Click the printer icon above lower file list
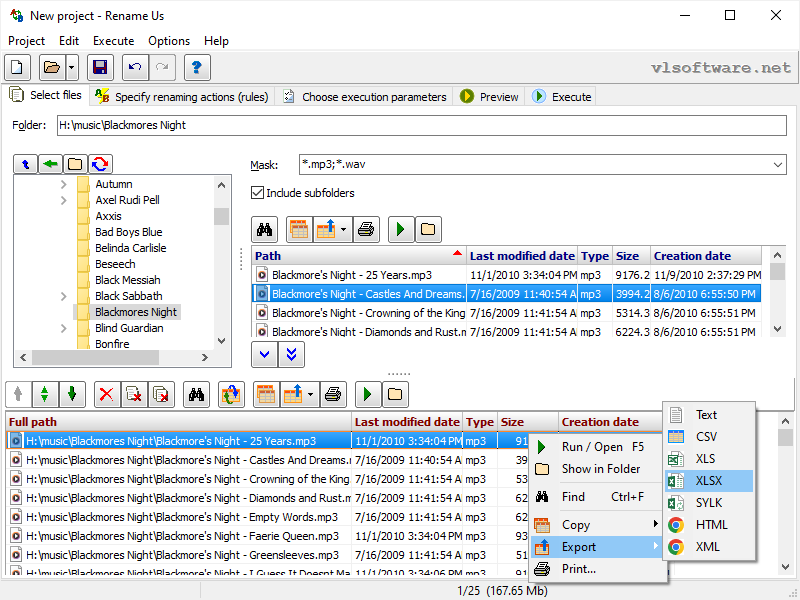Viewport: 800px width, 600px height. [333, 394]
